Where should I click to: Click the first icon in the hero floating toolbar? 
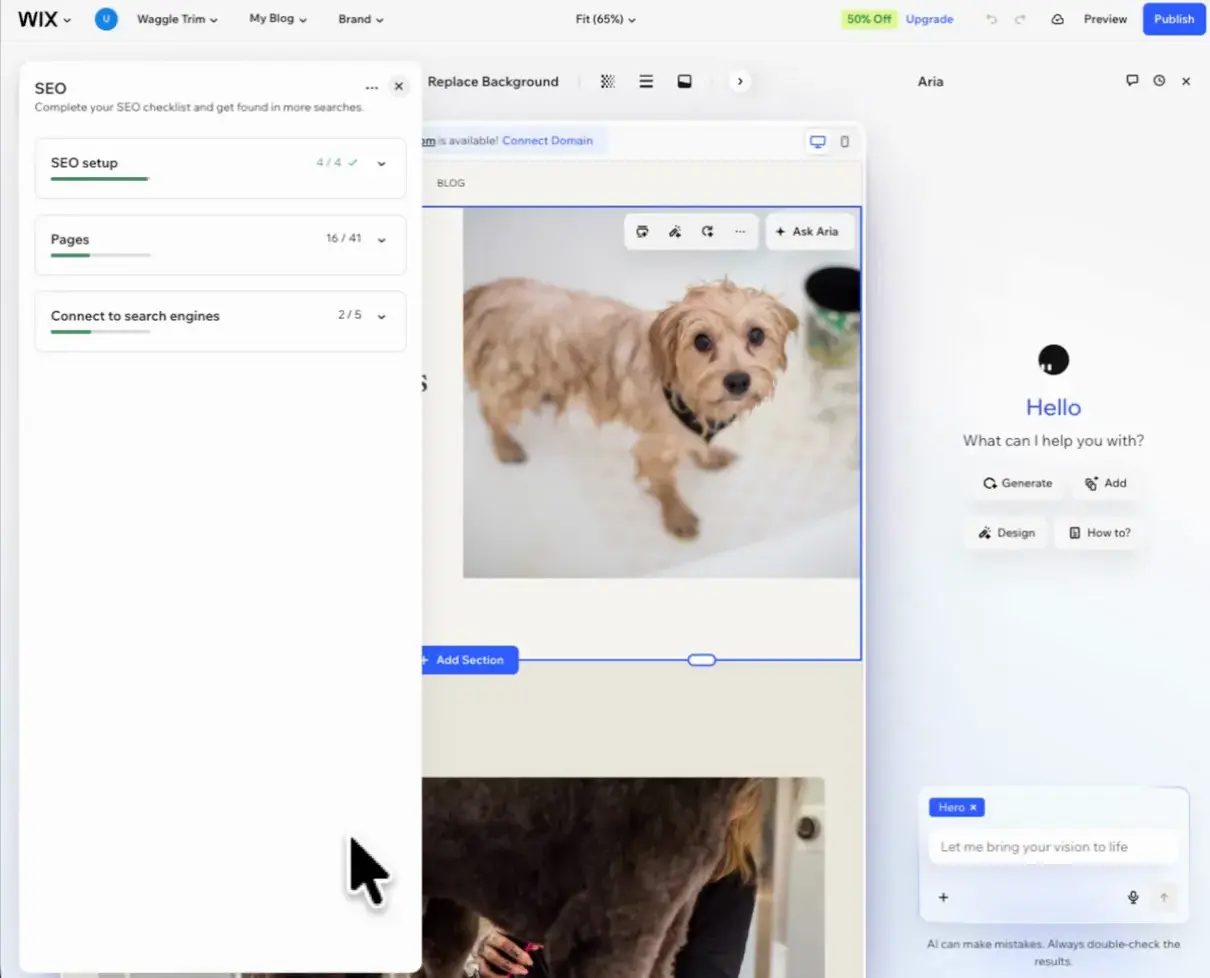[642, 232]
